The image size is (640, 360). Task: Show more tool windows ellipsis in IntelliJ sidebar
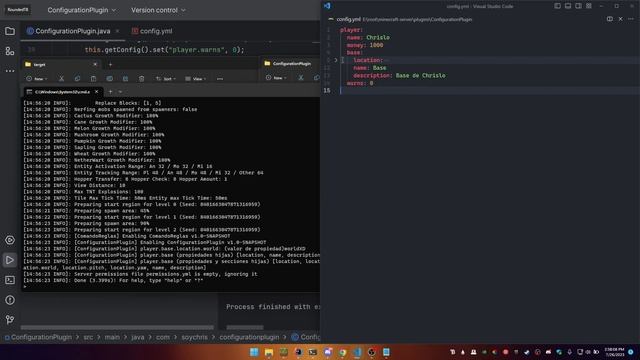pos(10,71)
